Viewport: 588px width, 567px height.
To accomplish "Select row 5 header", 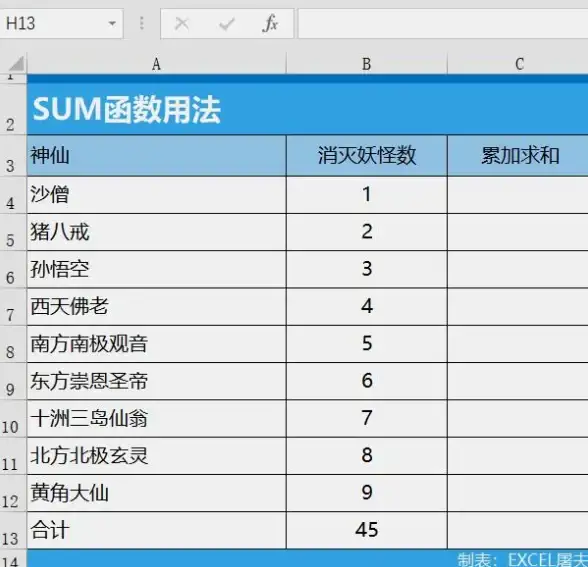I will (x=13, y=232).
